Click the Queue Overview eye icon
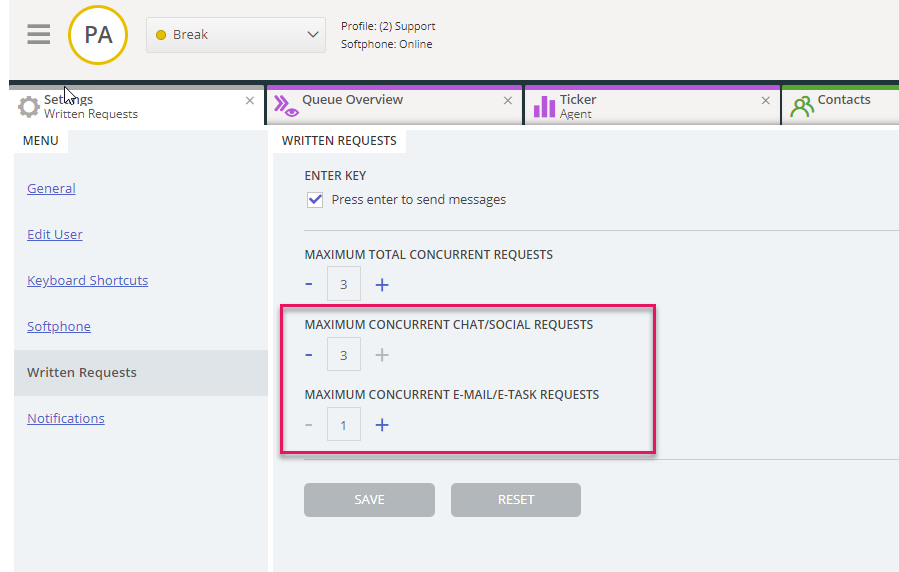Image resolution: width=899 pixels, height=572 pixels. tap(285, 106)
